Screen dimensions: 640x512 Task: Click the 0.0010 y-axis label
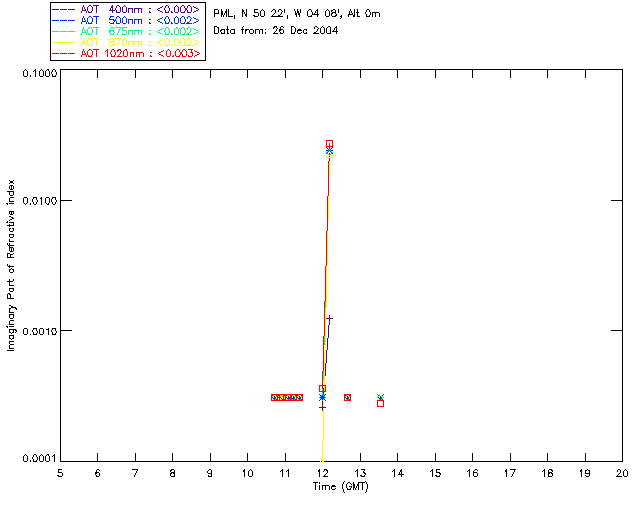click(39, 331)
